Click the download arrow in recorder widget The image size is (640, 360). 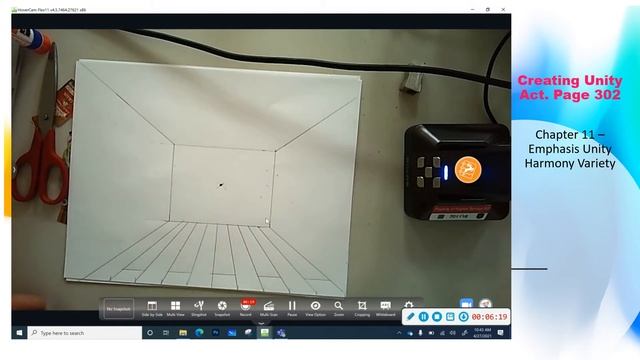pos(463,317)
